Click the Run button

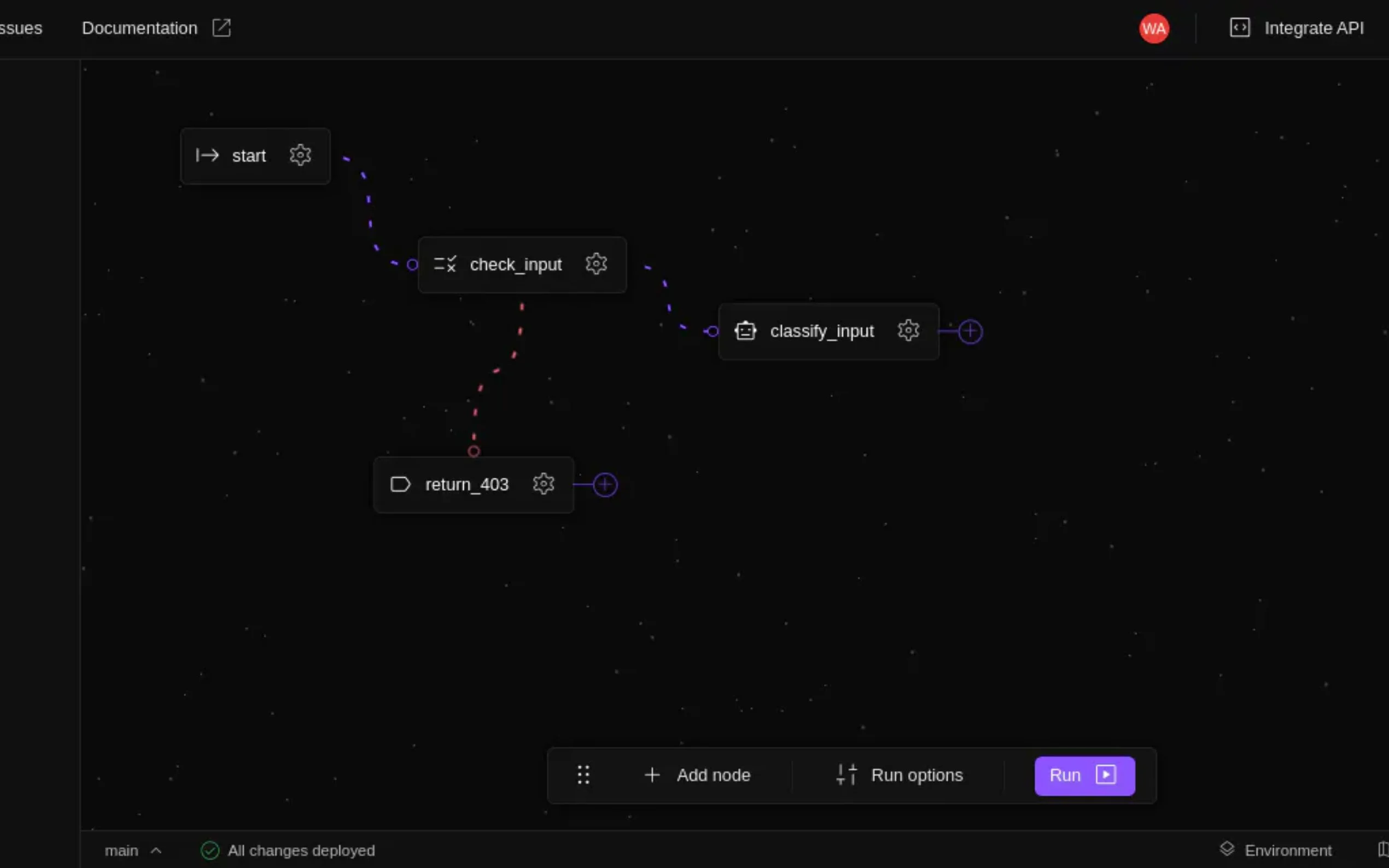tap(1083, 775)
